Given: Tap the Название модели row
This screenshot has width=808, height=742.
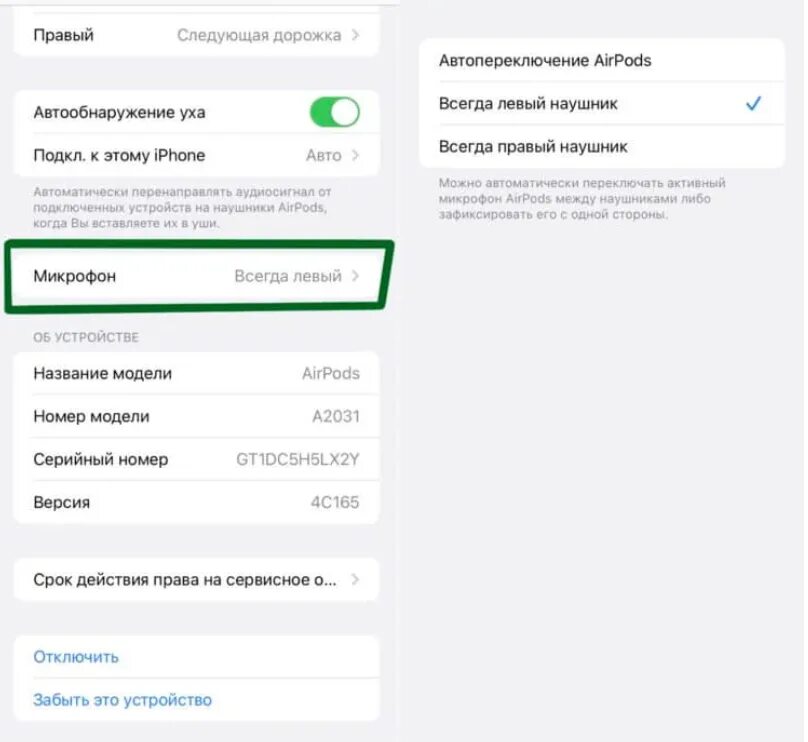Looking at the screenshot, I should pyautogui.click(x=196, y=373).
